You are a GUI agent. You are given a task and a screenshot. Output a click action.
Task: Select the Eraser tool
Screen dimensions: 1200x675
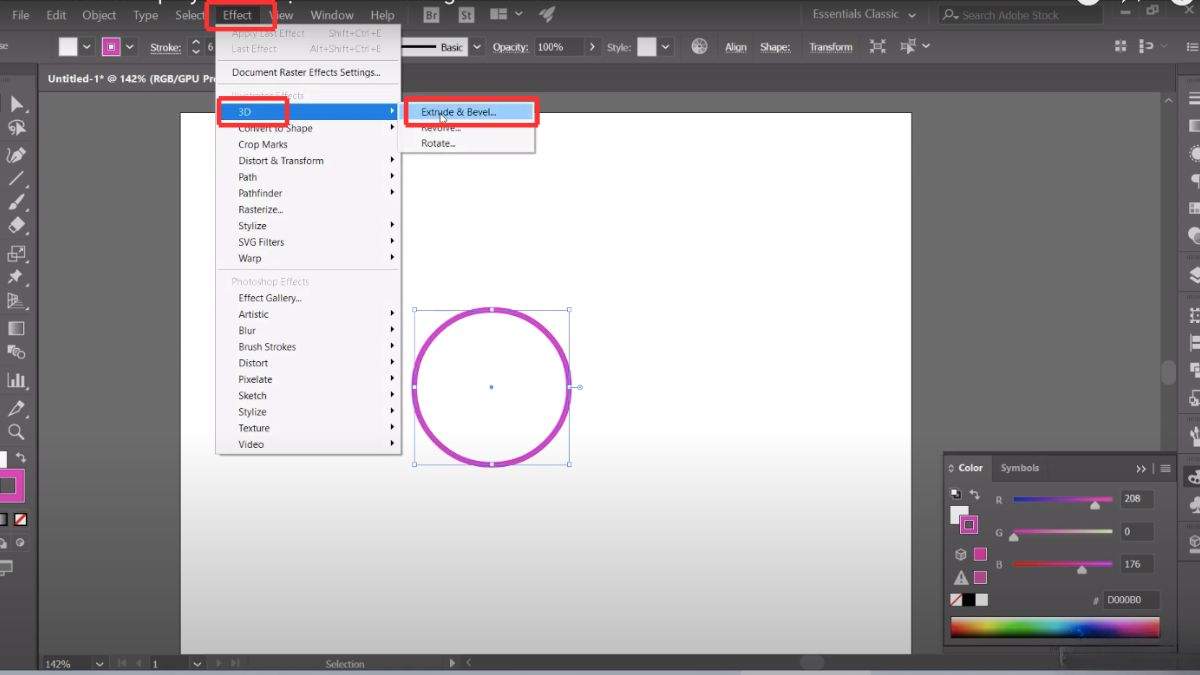point(16,227)
